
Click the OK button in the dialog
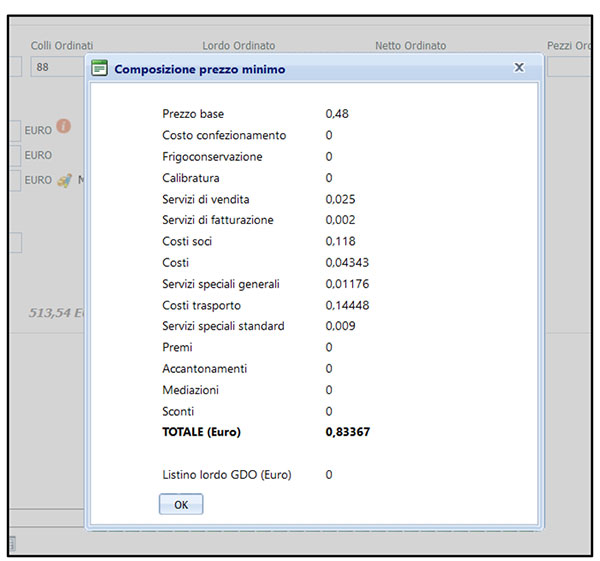coord(180,505)
